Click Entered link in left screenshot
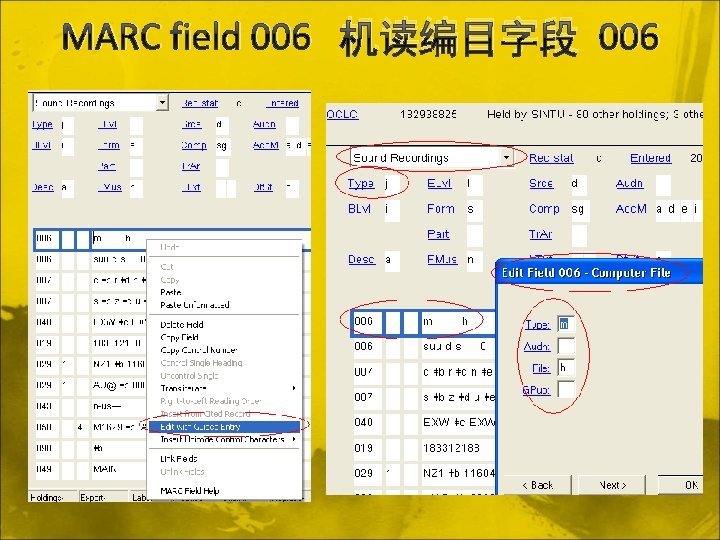This screenshot has width=720, height=540. 282,103
